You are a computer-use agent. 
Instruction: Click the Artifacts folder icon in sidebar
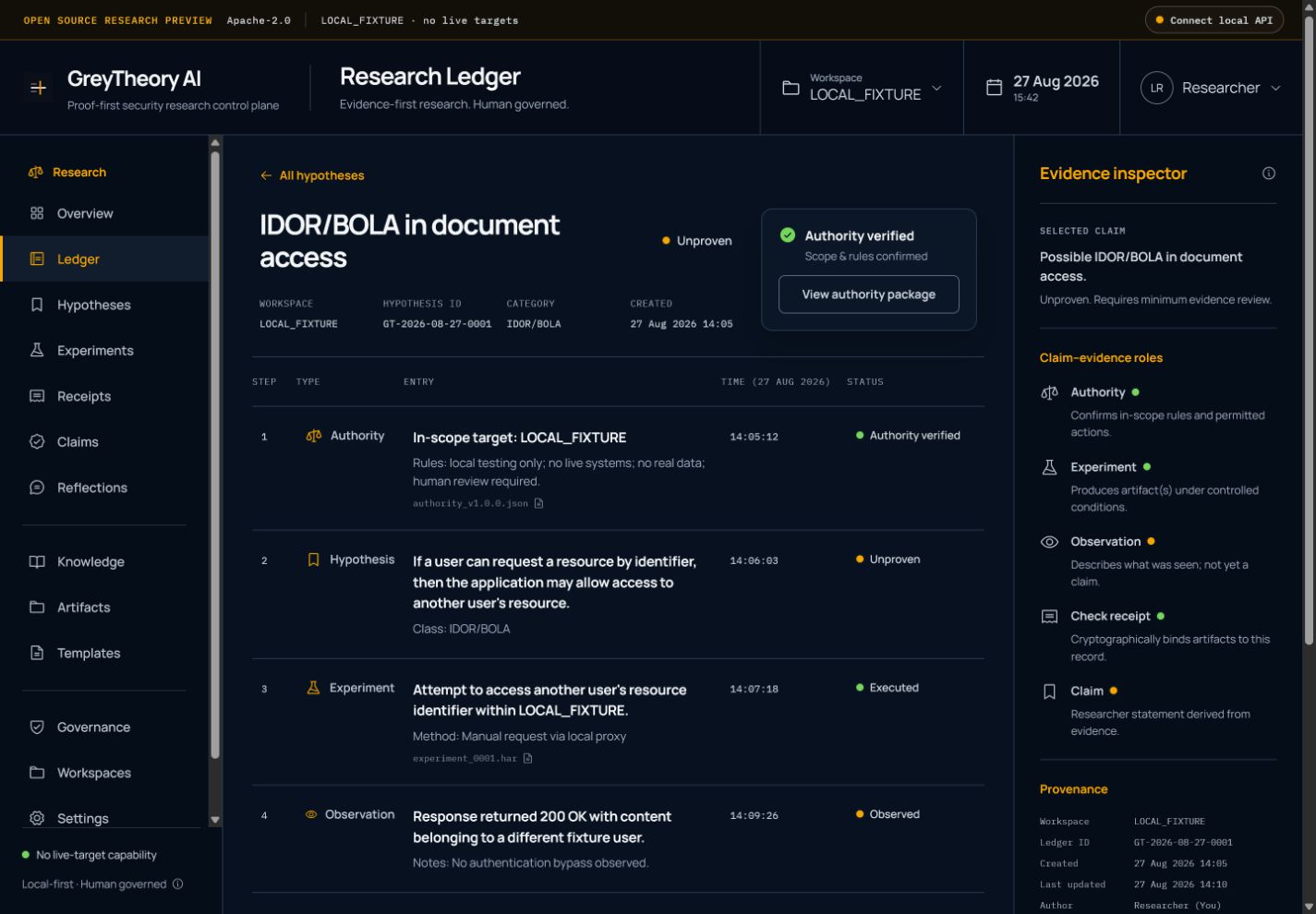click(37, 607)
